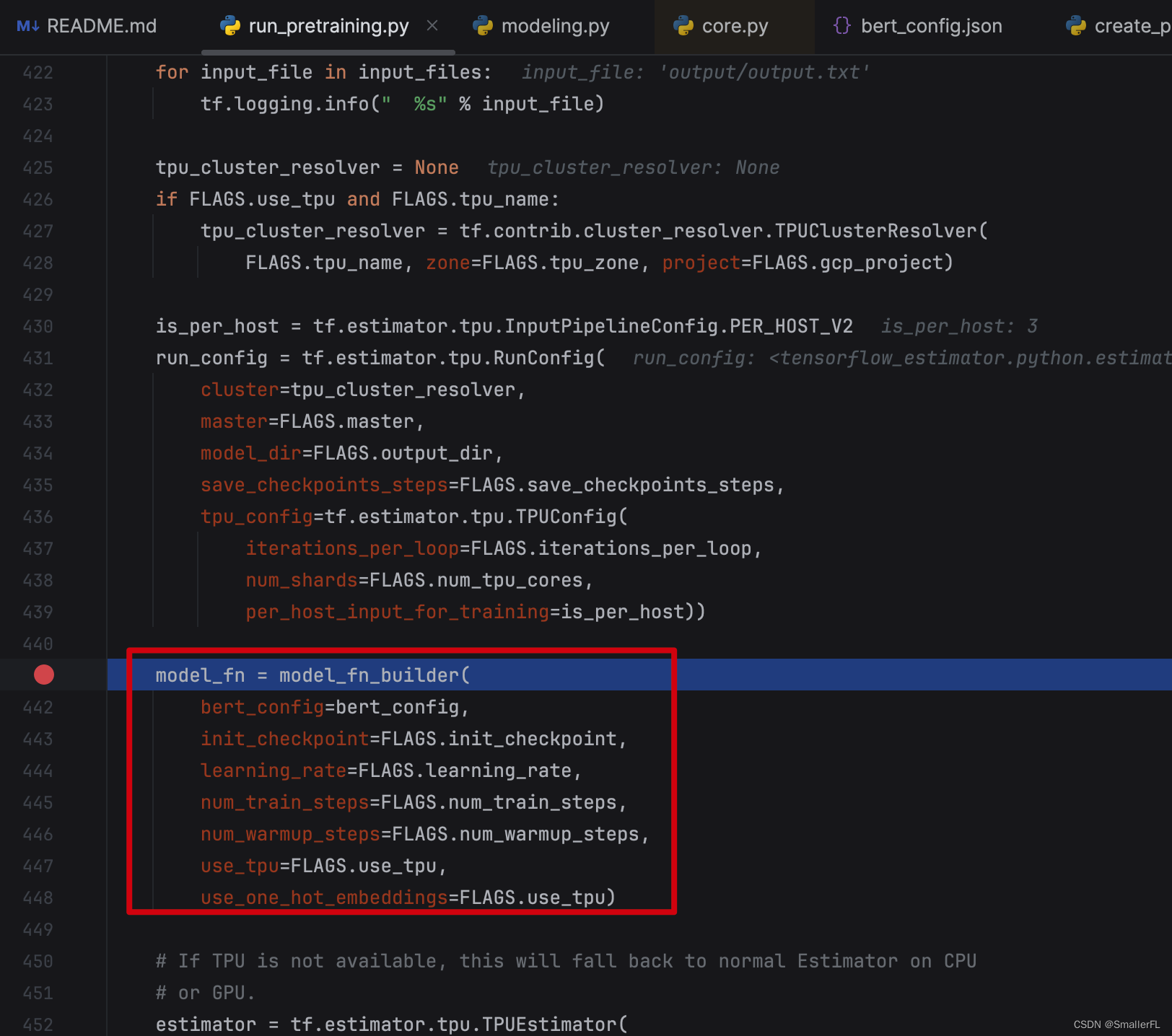Click cluster=tpu_cluster_resolver argument
The width and height of the screenshot is (1172, 1036).
pos(363,390)
